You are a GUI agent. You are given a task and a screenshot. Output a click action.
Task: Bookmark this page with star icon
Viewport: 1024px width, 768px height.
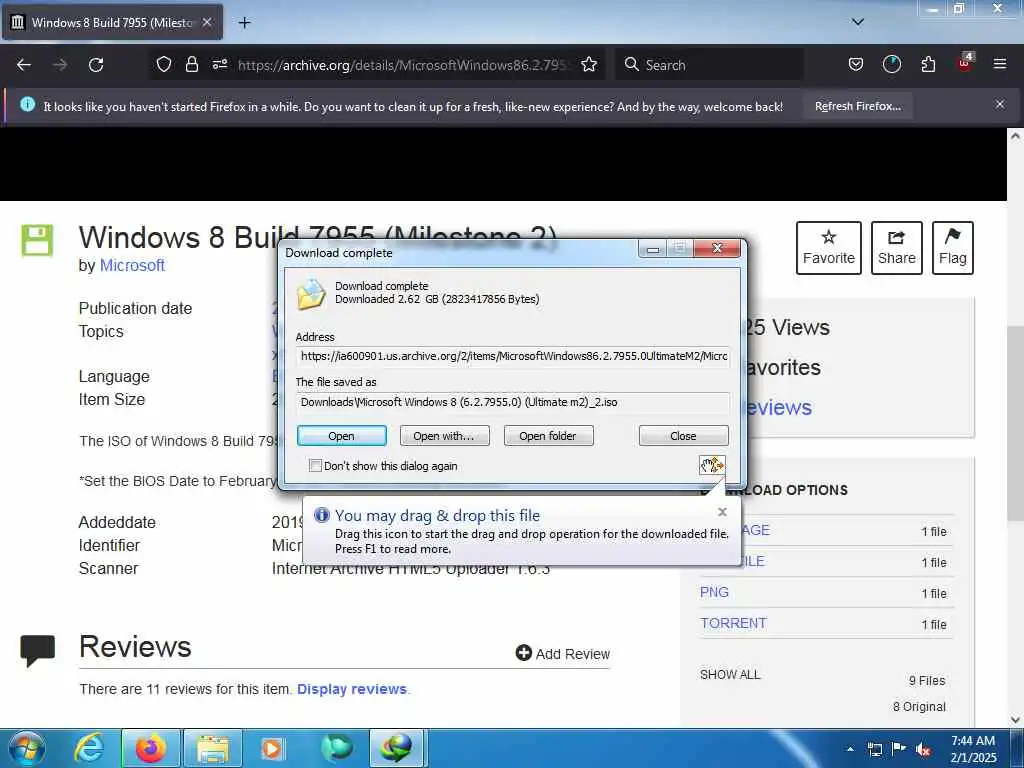pyautogui.click(x=589, y=65)
